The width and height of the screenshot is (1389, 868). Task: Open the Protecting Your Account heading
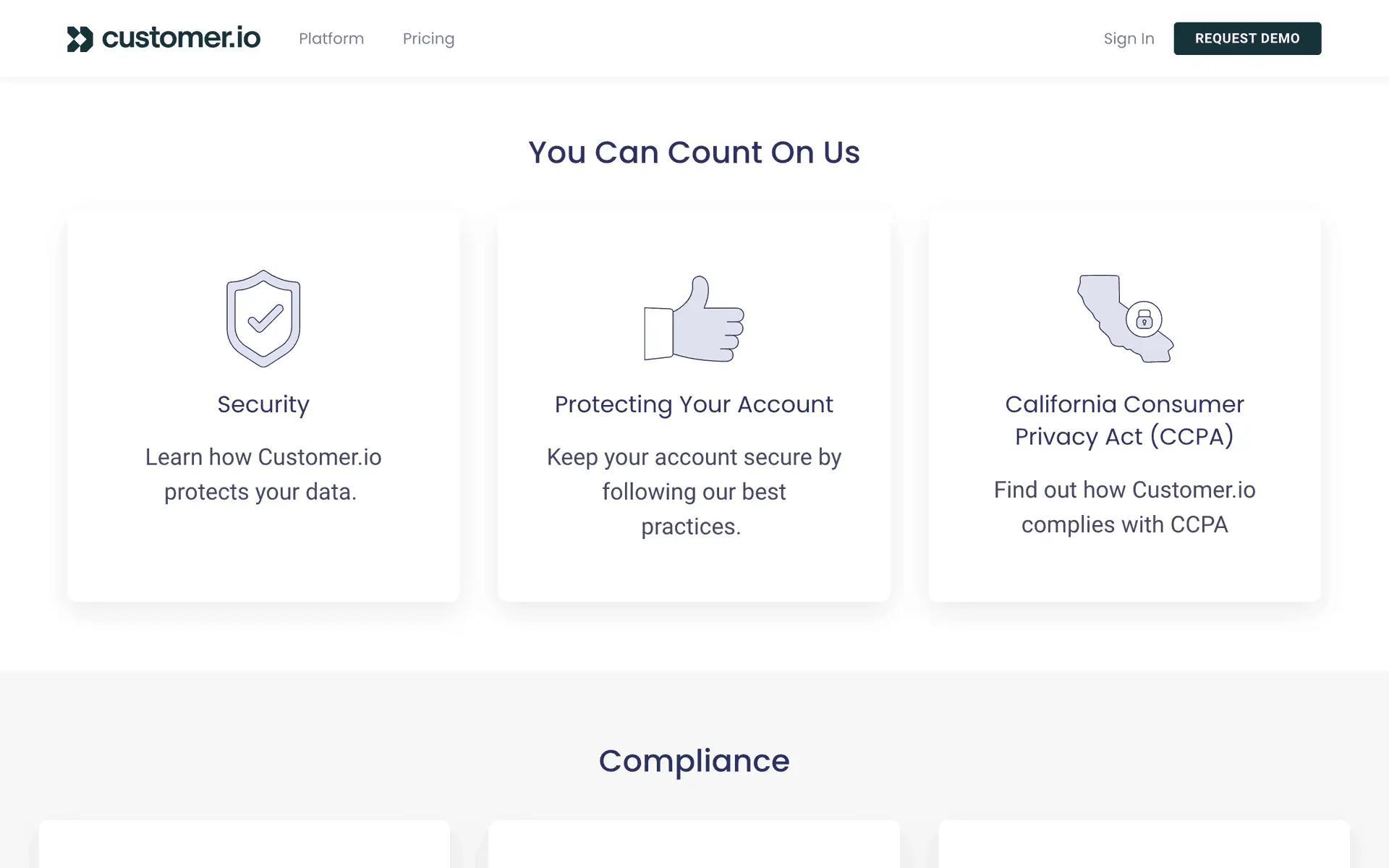pos(694,404)
